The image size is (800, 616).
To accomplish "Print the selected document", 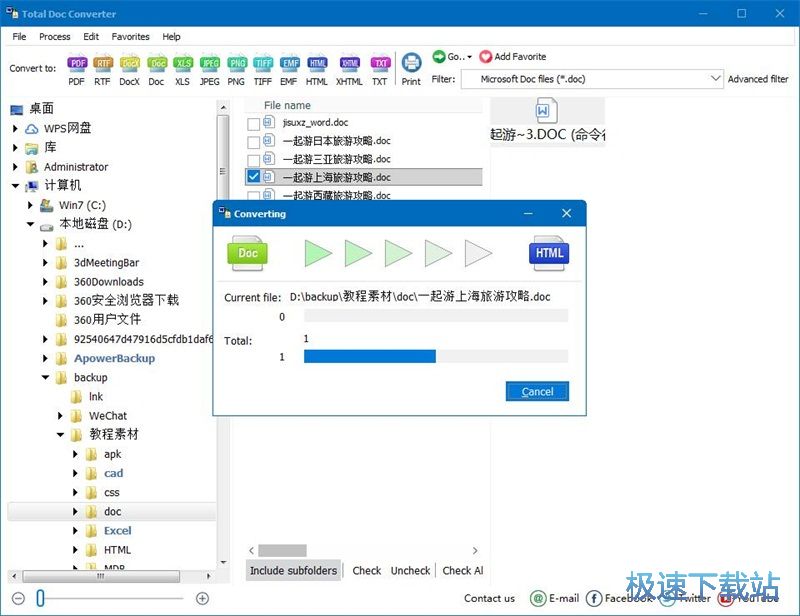I will [411, 69].
